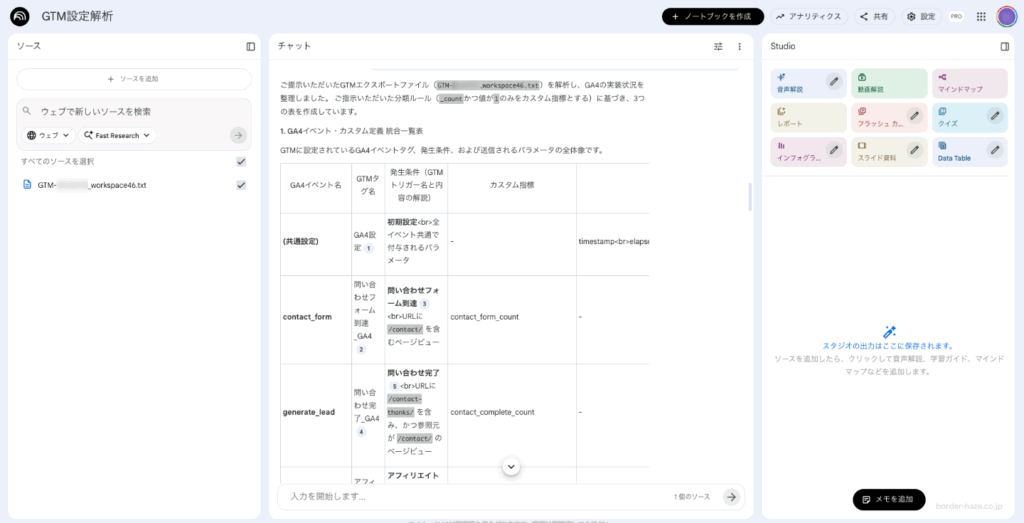1024x523 pixels.
Task: Toggle すべてのソースを選択 checkbox
Action: click(x=241, y=161)
